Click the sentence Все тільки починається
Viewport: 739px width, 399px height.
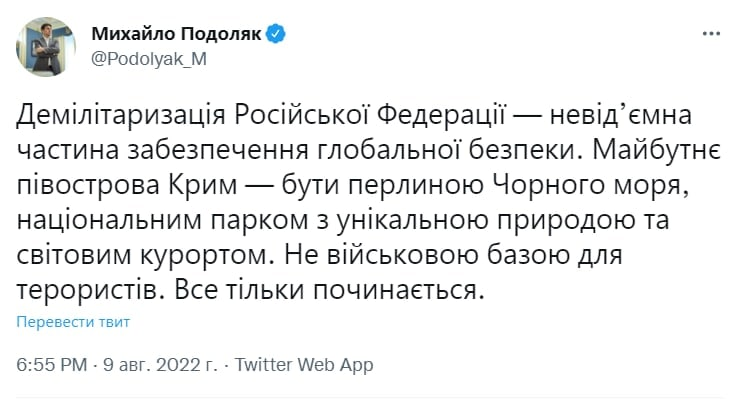[329, 291]
